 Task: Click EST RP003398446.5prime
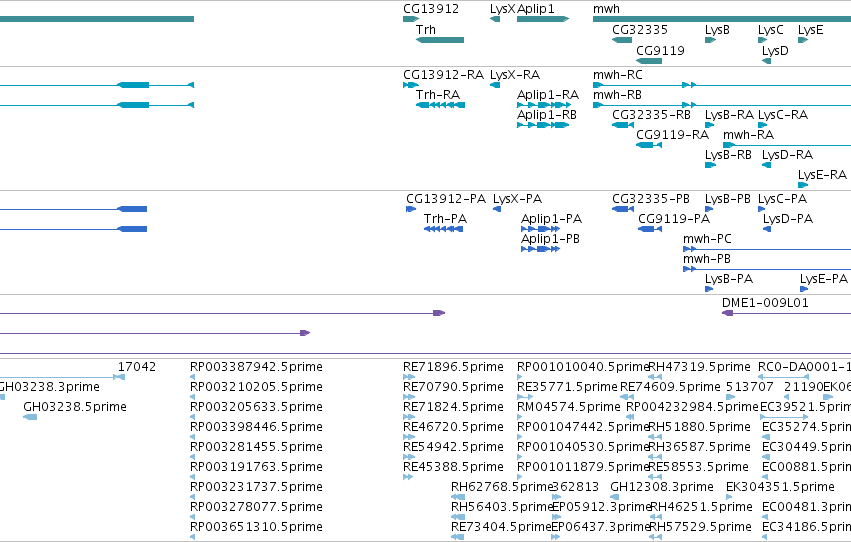[x=256, y=427]
